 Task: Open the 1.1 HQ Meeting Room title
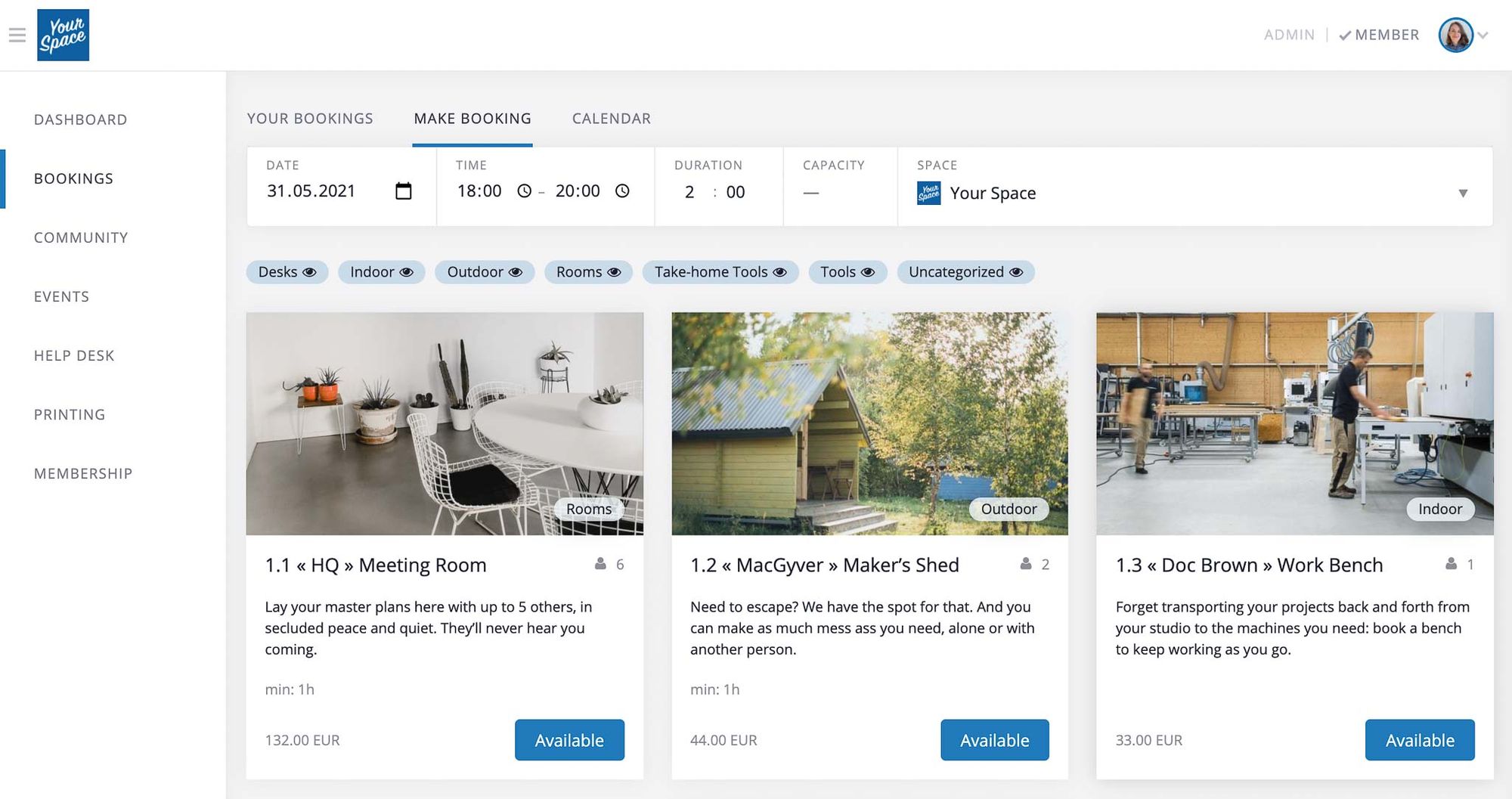pos(376,565)
